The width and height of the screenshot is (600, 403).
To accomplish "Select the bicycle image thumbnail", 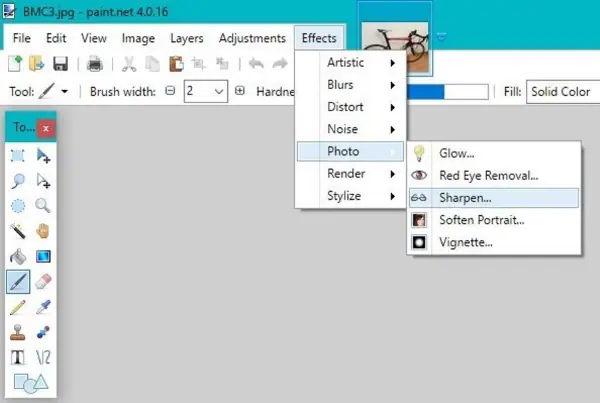I will click(x=395, y=47).
